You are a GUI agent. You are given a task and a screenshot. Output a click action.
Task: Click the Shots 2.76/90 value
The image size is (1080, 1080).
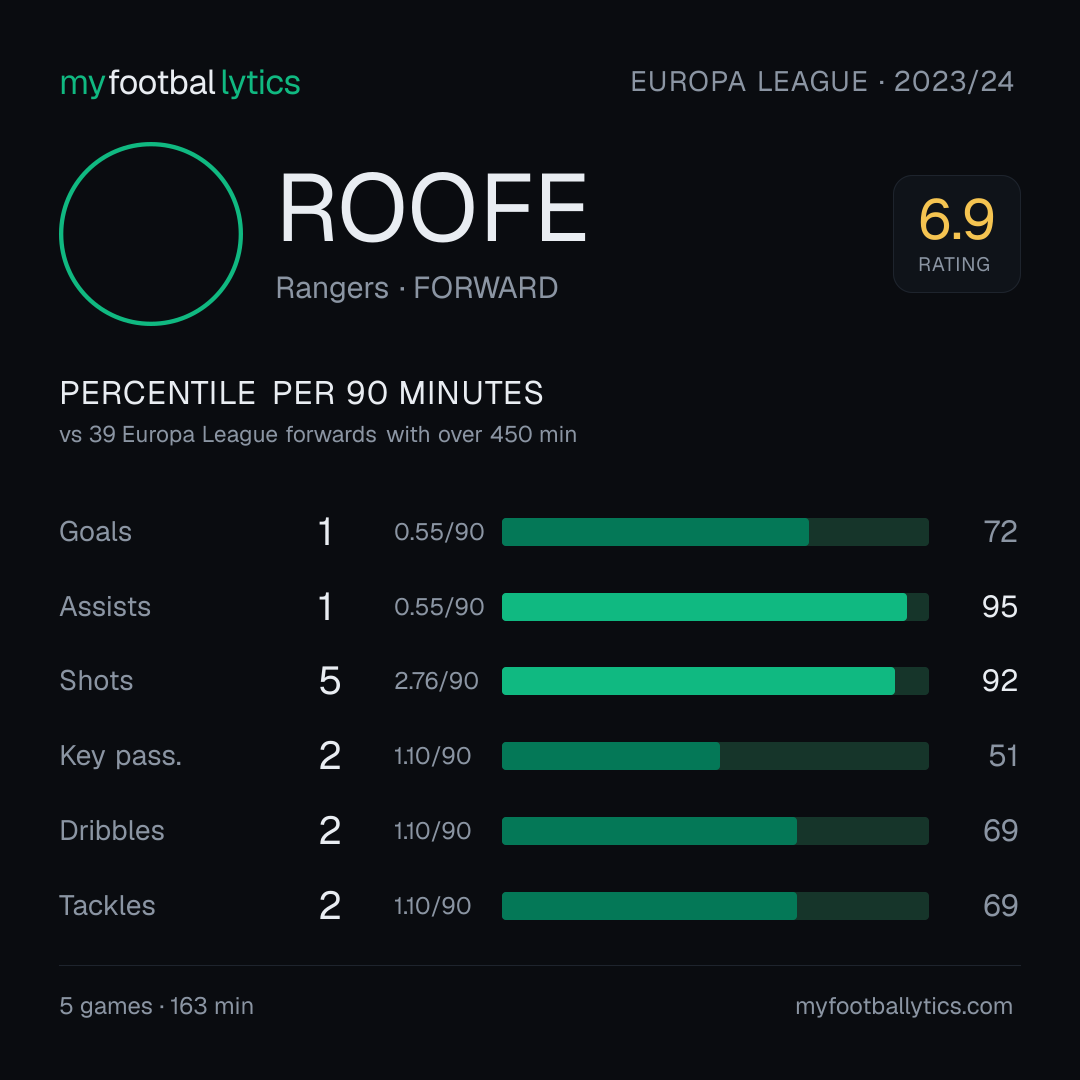(x=436, y=681)
